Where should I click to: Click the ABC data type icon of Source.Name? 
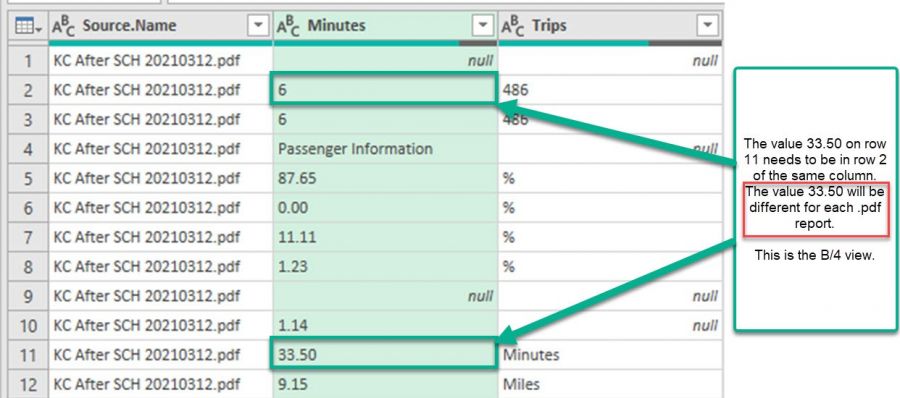63,26
